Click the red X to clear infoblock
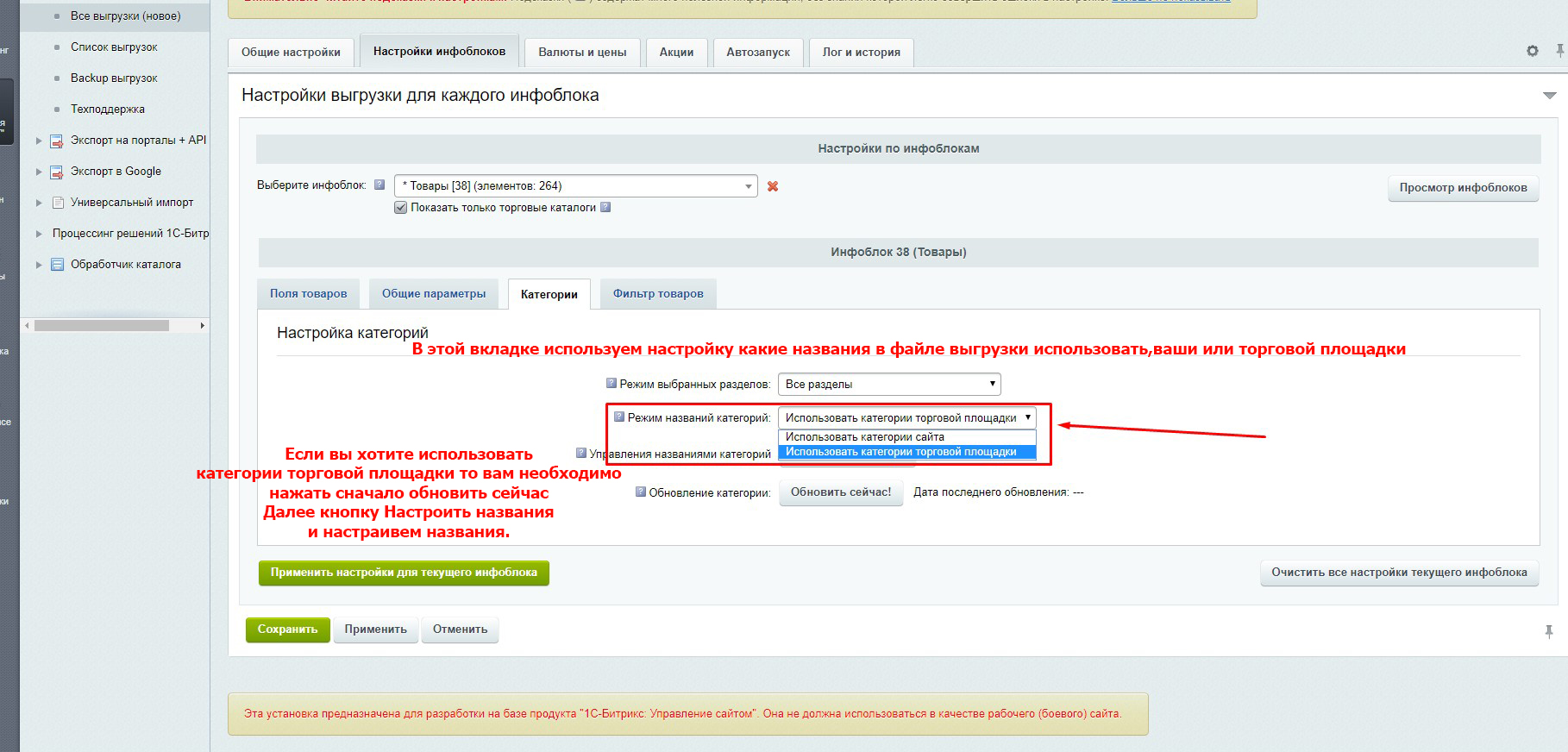 coord(773,186)
